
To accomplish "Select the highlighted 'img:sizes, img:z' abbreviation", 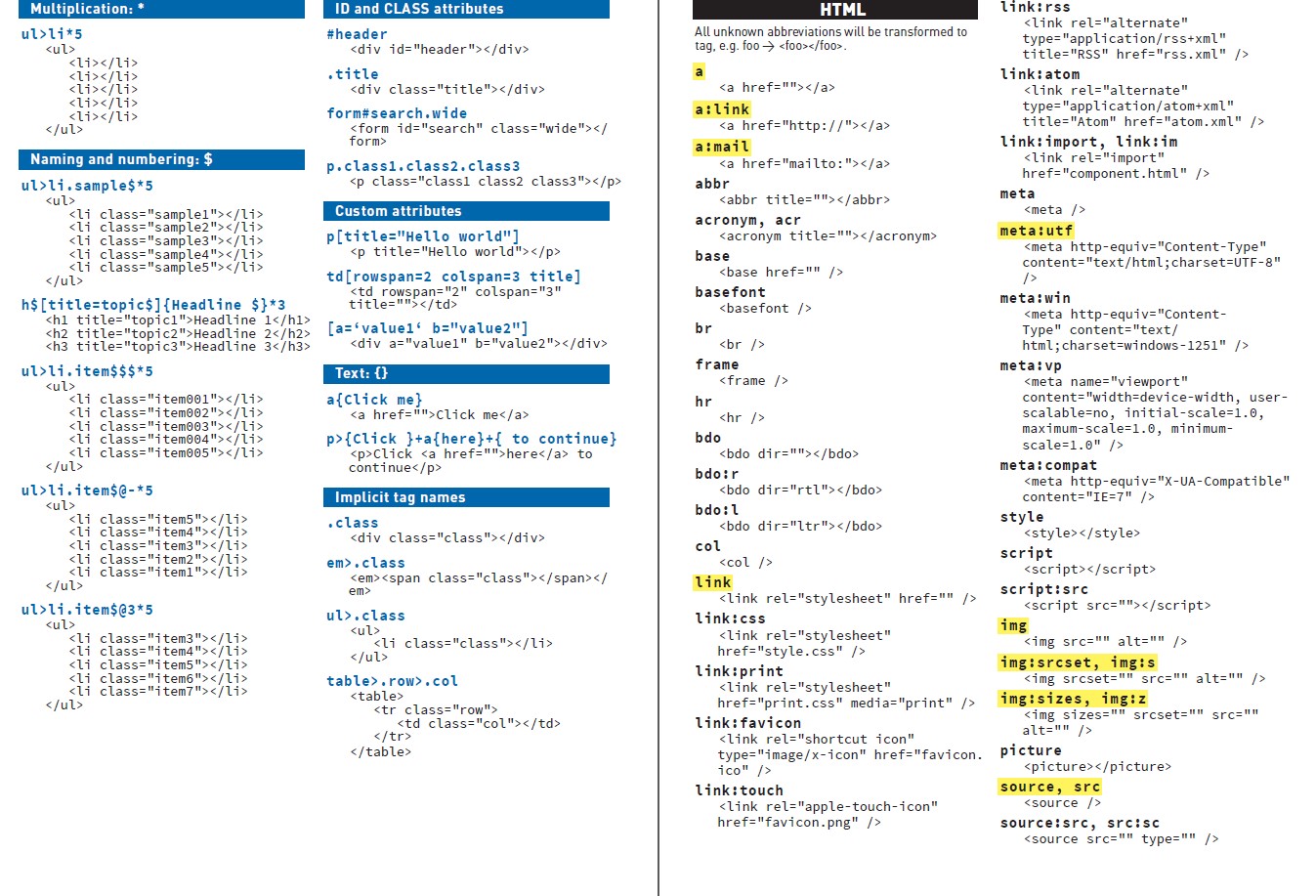I will tap(1073, 699).
